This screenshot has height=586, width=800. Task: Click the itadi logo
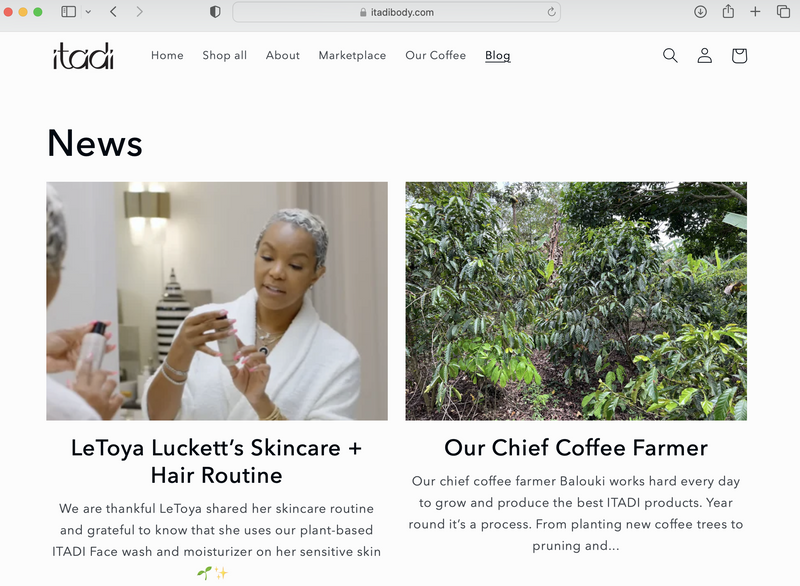(84, 56)
